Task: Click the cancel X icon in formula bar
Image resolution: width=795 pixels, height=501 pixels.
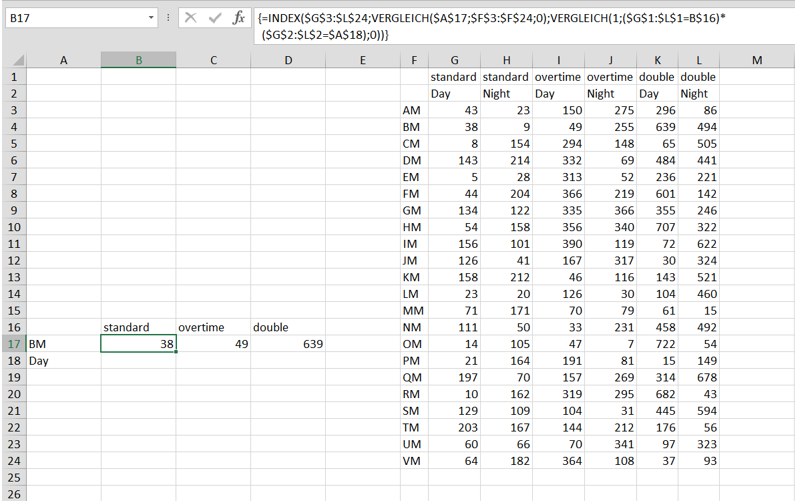Action: point(191,18)
